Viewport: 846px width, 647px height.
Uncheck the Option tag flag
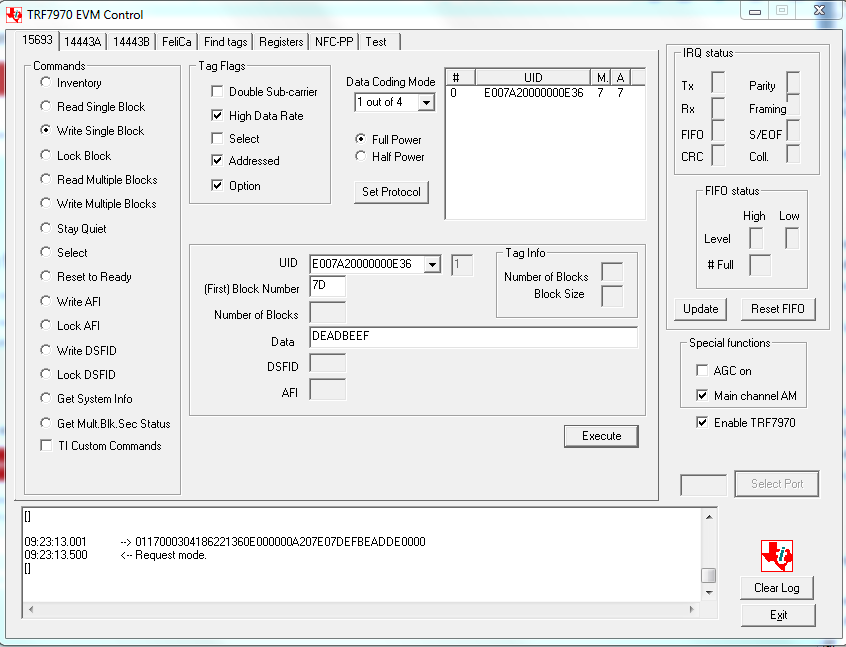coord(217,185)
